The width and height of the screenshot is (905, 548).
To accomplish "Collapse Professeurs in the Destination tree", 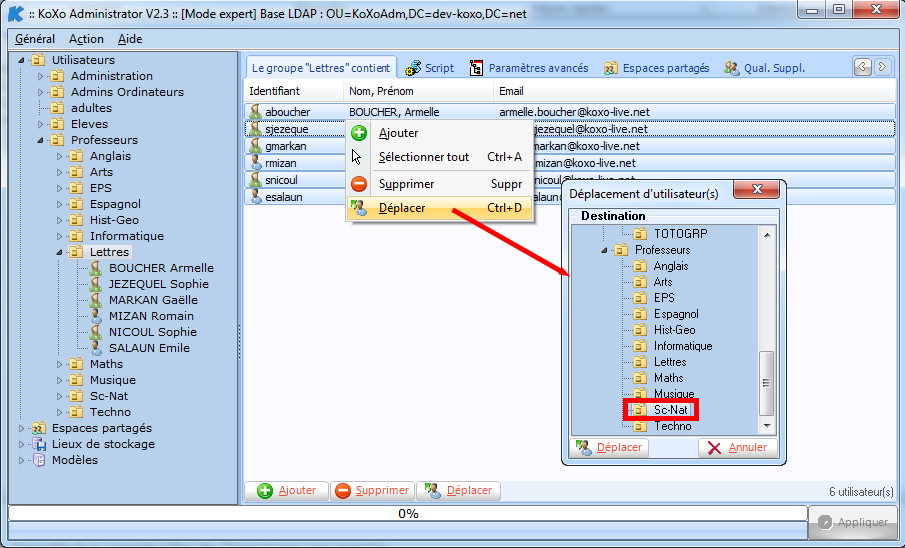I will tap(604, 251).
